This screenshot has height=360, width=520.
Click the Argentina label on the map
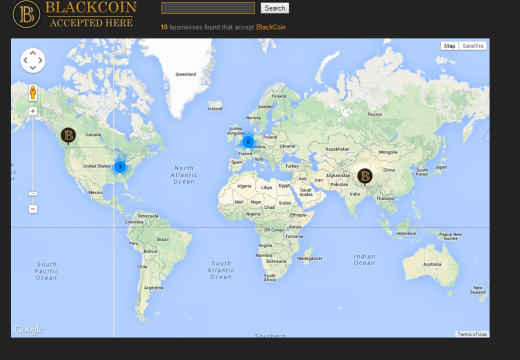pos(153,288)
